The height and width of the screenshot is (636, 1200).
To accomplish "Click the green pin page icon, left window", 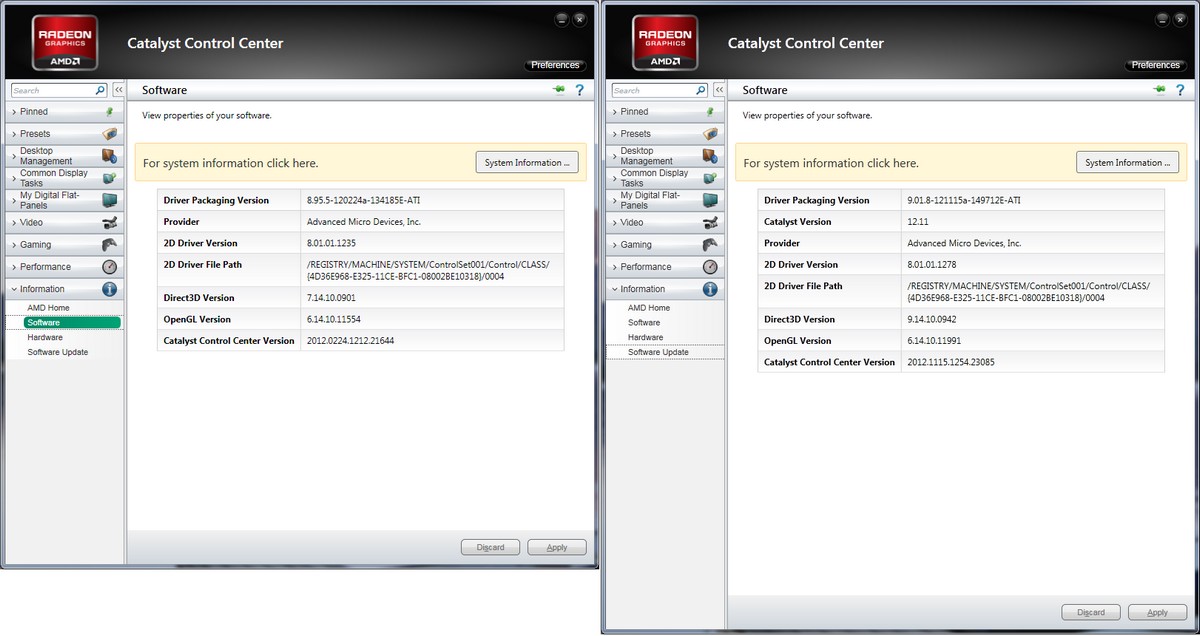I will point(558,90).
